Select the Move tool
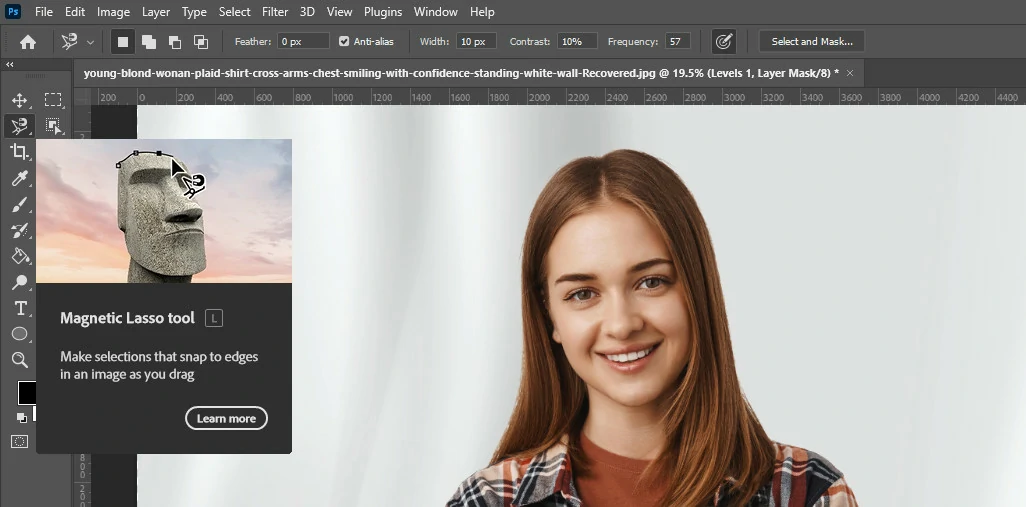This screenshot has height=507, width=1026. tap(20, 100)
